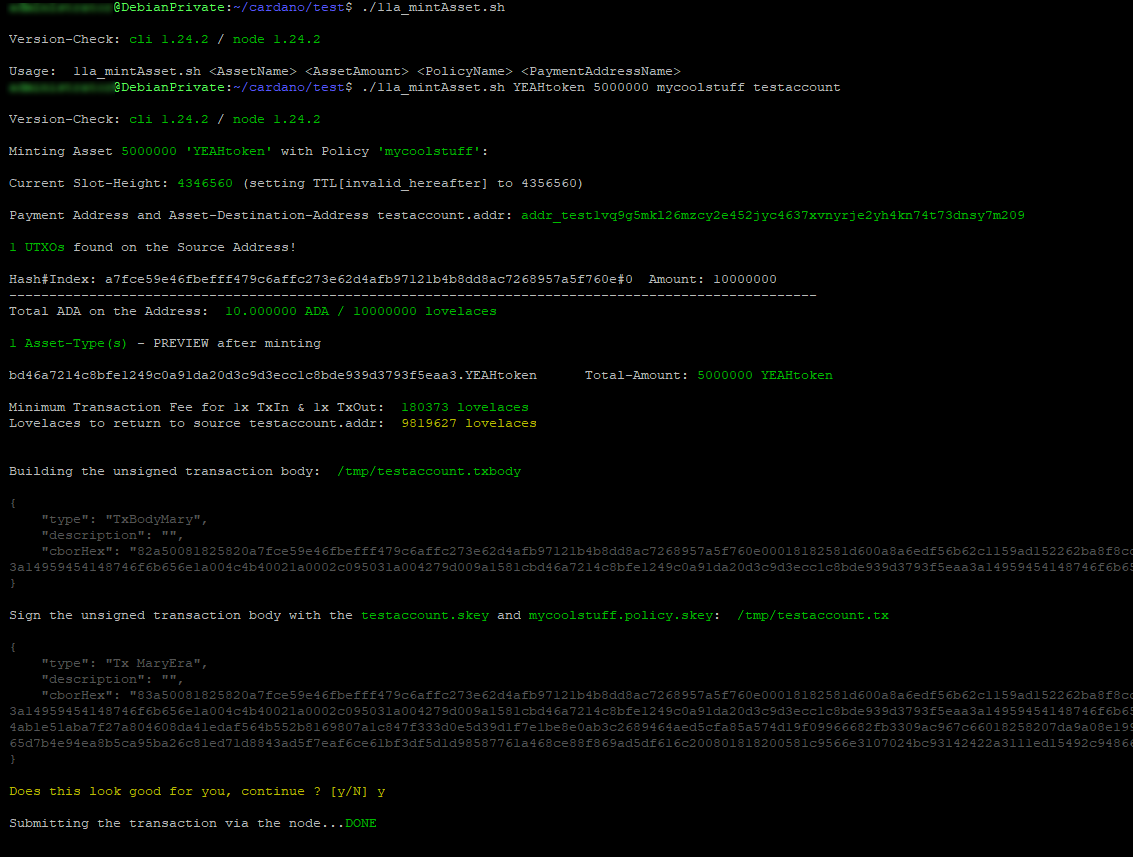Click the cborHex line starting '83a50081825820'

pyautogui.click(x=587, y=695)
